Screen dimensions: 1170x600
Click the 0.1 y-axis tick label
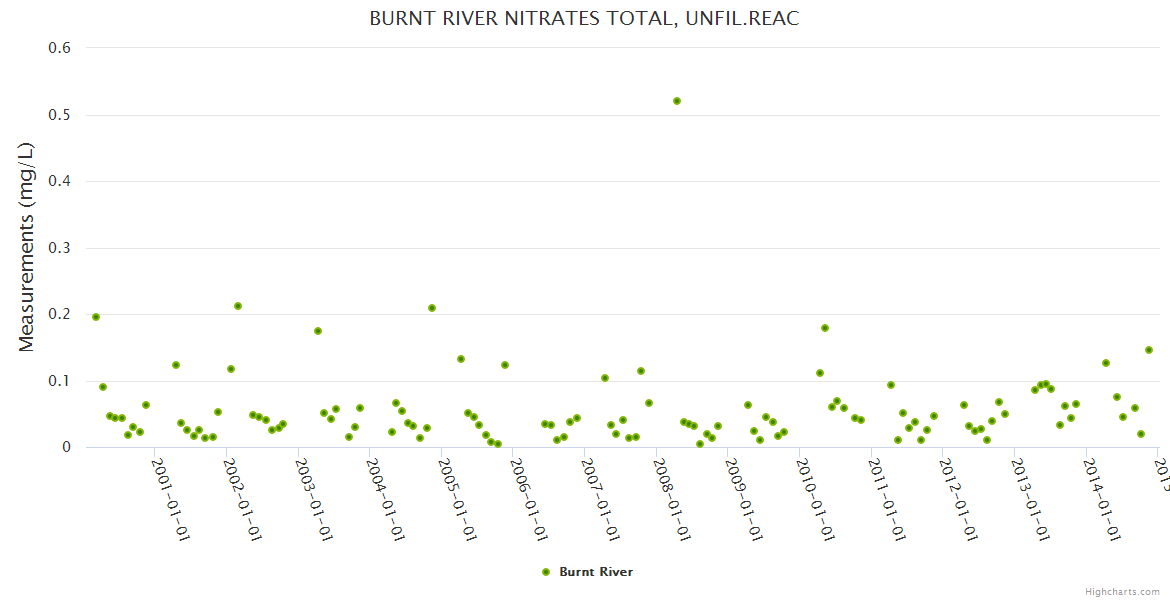pyautogui.click(x=59, y=381)
